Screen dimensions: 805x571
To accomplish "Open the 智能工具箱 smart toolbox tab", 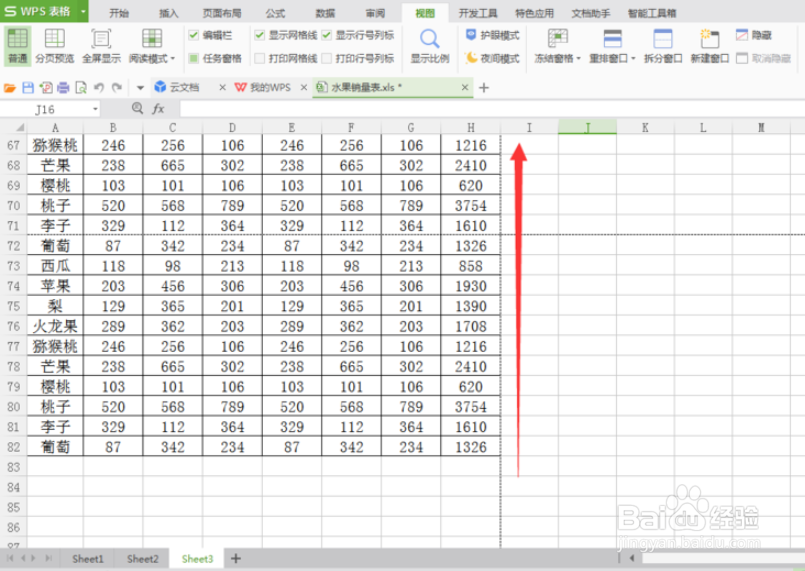I will pyautogui.click(x=652, y=13).
